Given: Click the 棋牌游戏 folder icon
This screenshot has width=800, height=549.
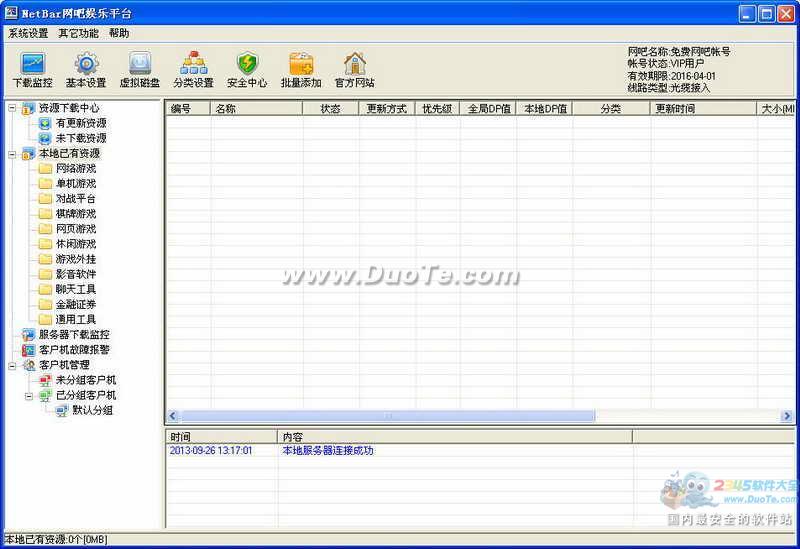Looking at the screenshot, I should coord(45,213).
